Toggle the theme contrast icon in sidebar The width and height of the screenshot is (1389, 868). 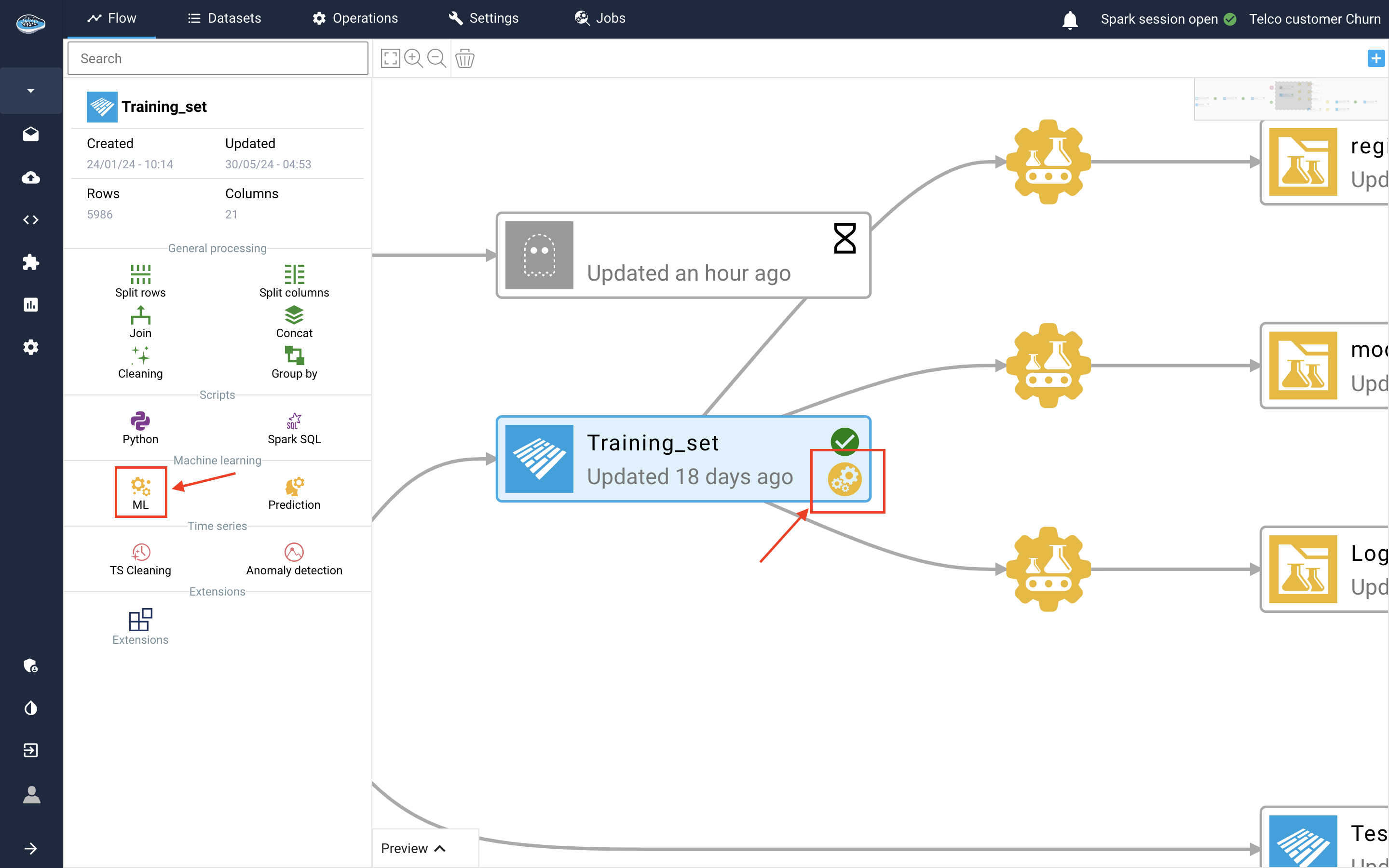coord(31,708)
